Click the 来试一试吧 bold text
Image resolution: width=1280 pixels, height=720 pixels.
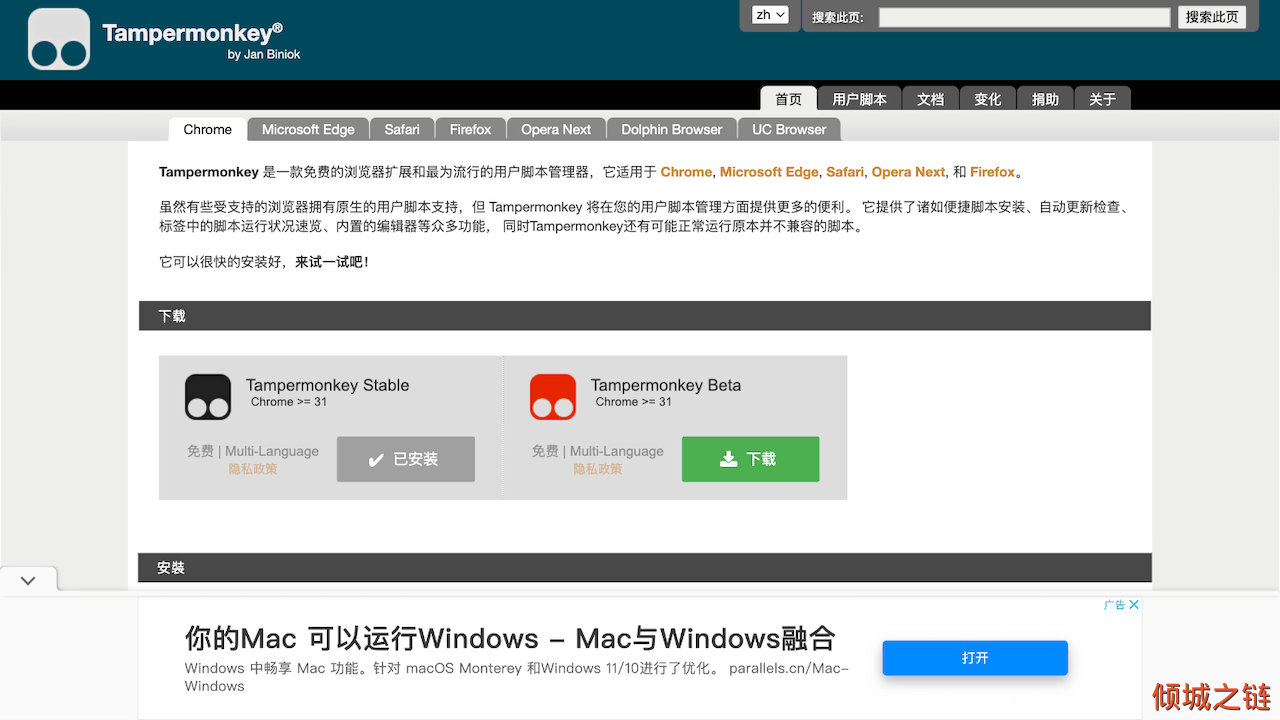point(332,262)
